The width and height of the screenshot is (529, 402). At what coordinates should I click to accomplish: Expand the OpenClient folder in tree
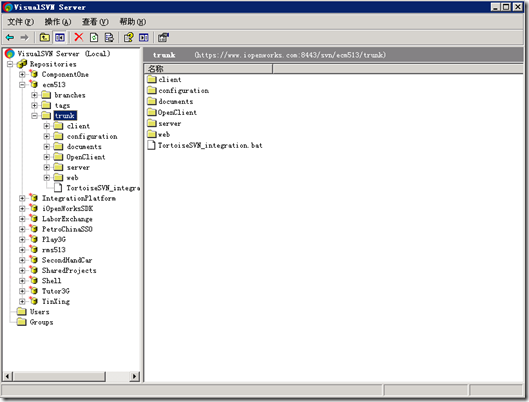click(x=47, y=157)
